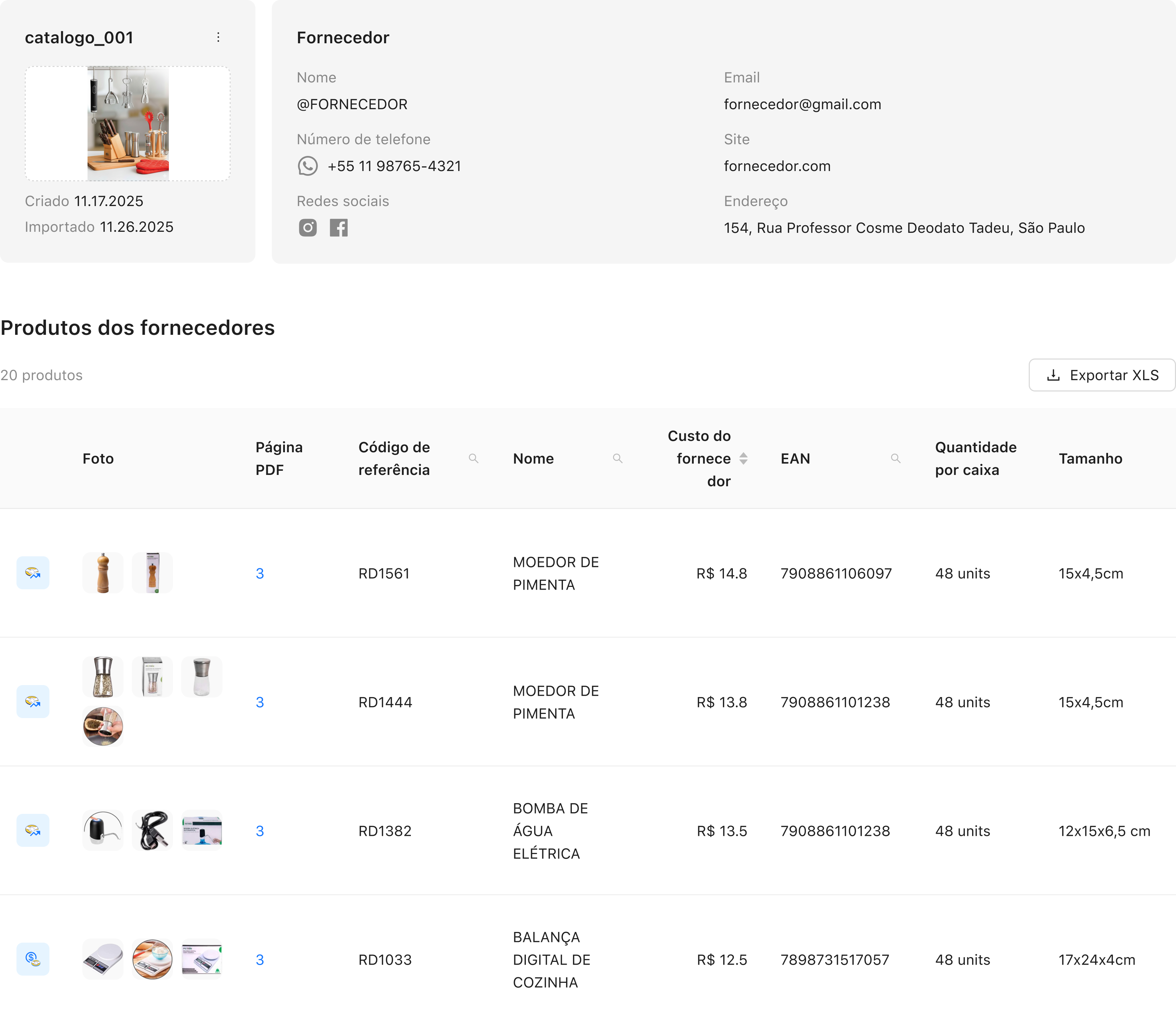Open the wooden pepper grinder first thumbnail
1176x1023 pixels.
tap(103, 572)
